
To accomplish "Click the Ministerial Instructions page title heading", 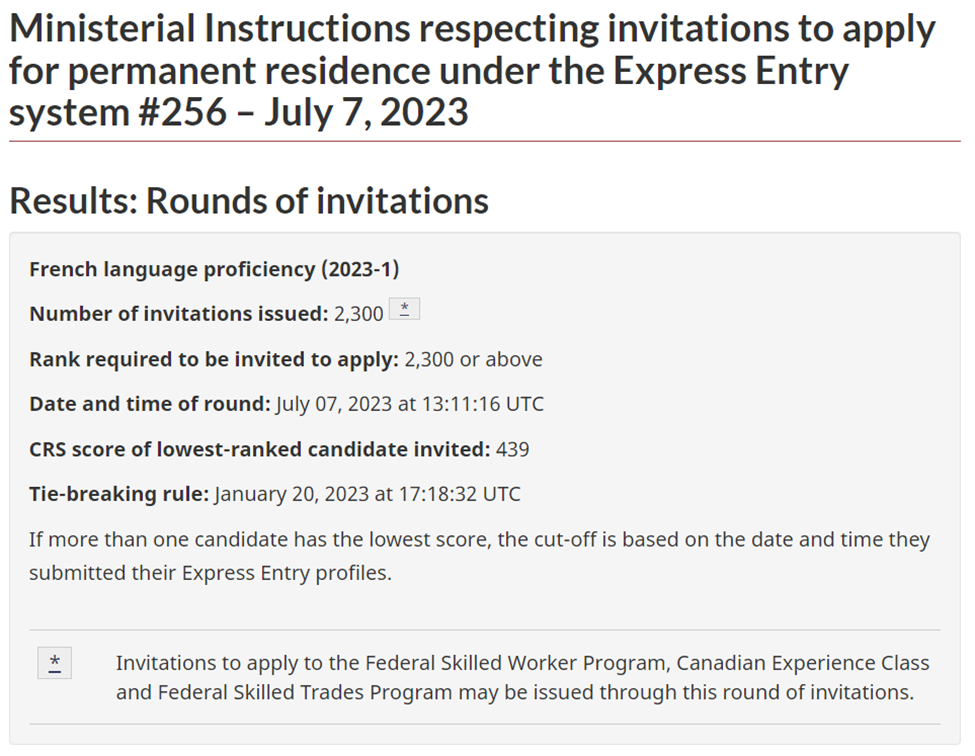I will (472, 70).
